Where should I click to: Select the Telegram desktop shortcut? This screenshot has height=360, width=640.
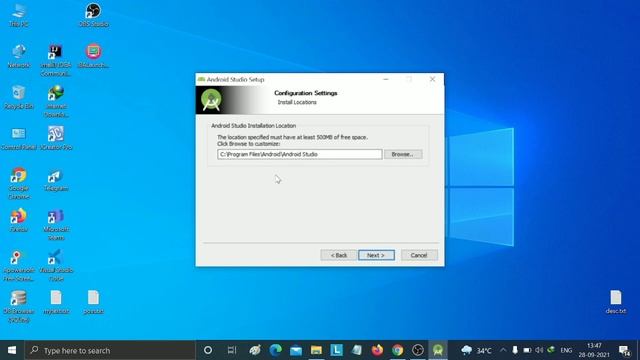(x=56, y=180)
